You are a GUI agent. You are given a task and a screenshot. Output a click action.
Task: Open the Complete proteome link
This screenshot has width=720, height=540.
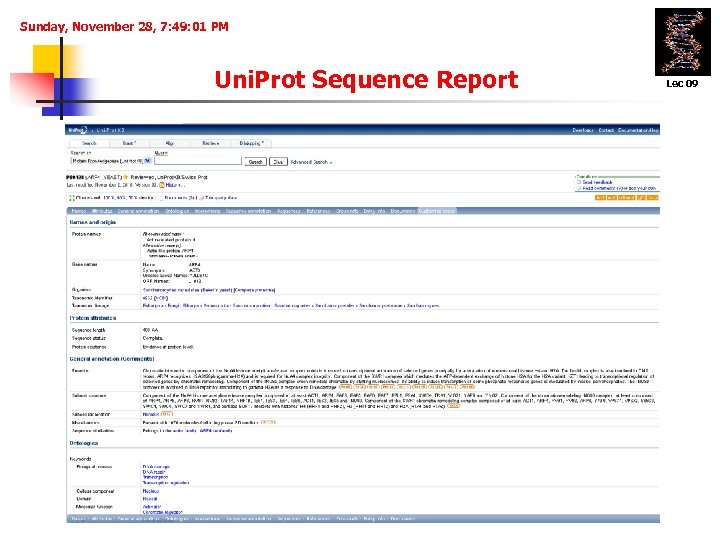(254, 290)
